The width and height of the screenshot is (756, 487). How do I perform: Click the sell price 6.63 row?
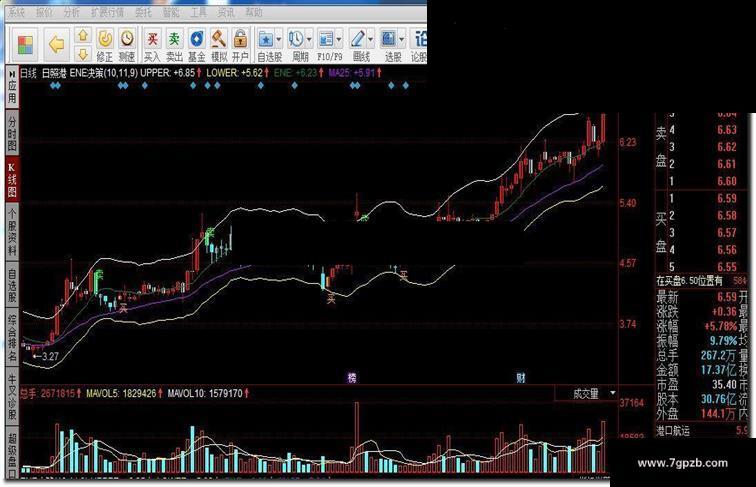704,130
